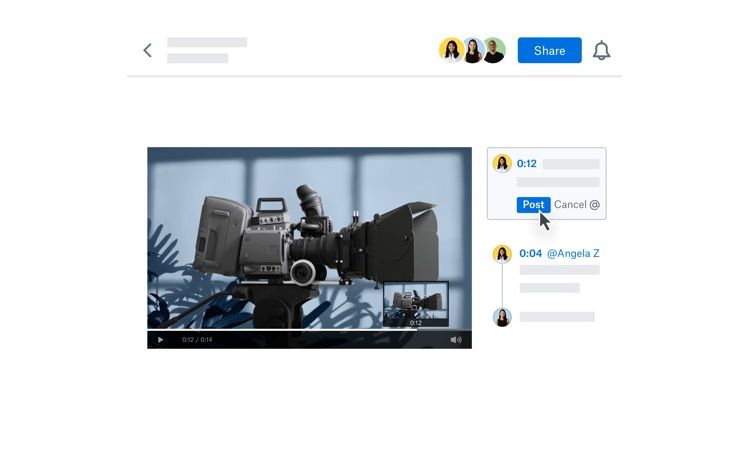Viewport: 750px width, 450px height.
Task: Select the middle collaborator avatar in header
Action: tap(473, 50)
